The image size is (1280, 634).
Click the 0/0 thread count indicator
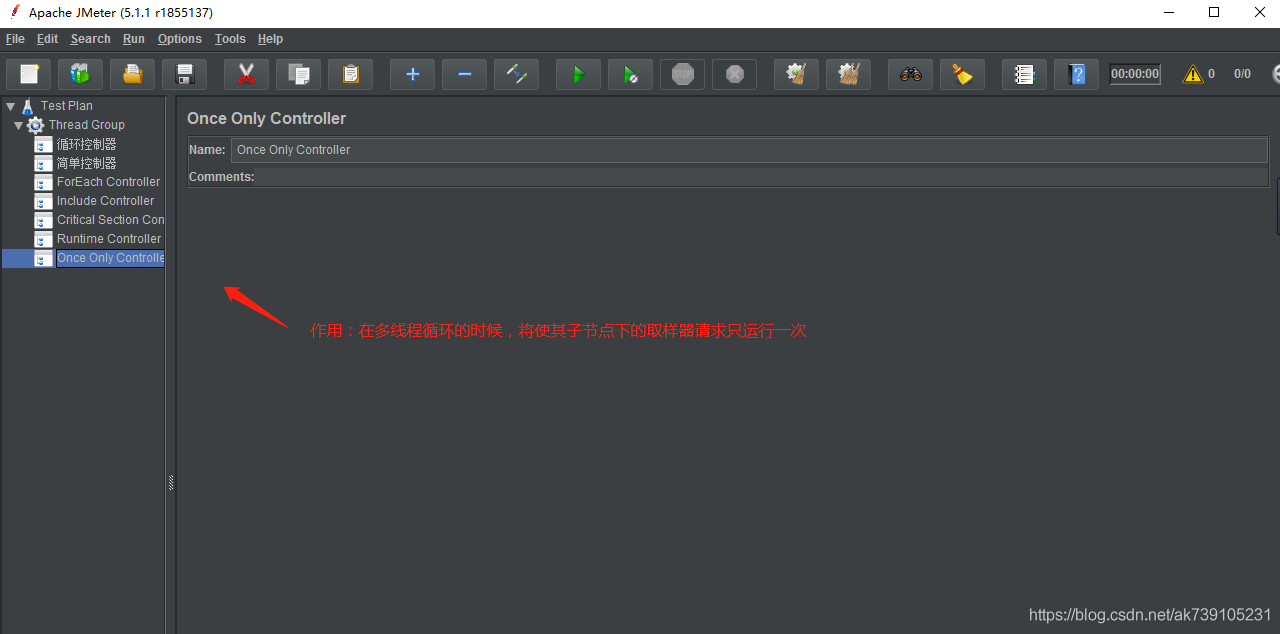pos(1242,74)
